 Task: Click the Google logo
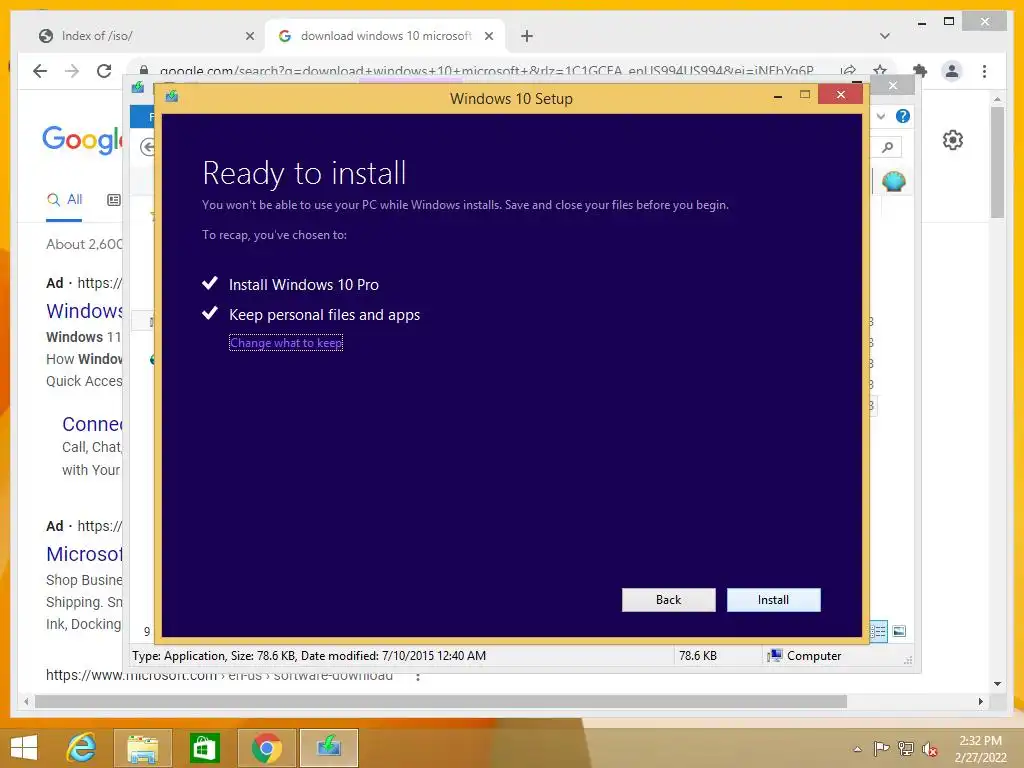(x=82, y=140)
